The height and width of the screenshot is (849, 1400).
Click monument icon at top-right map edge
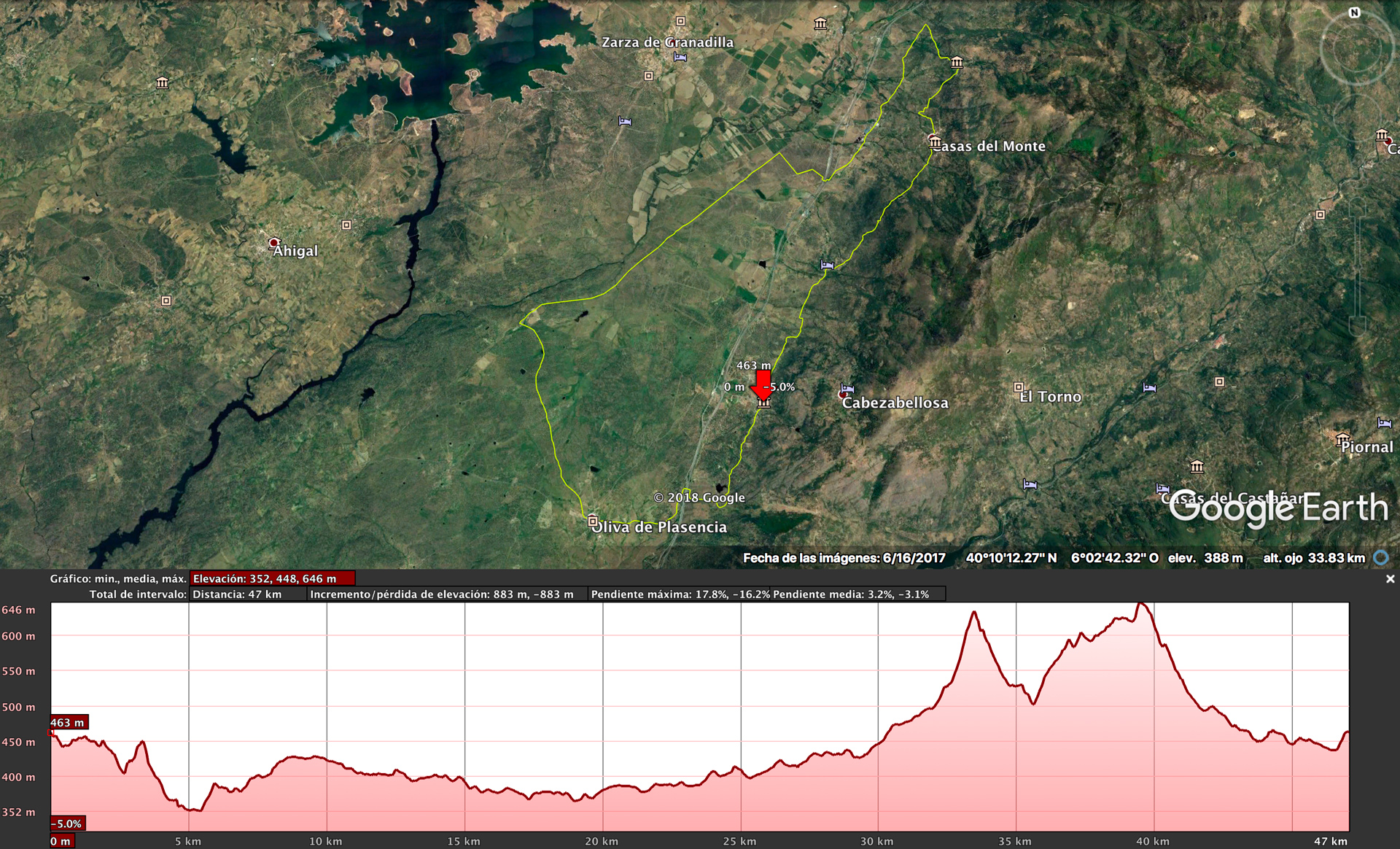point(1382,135)
